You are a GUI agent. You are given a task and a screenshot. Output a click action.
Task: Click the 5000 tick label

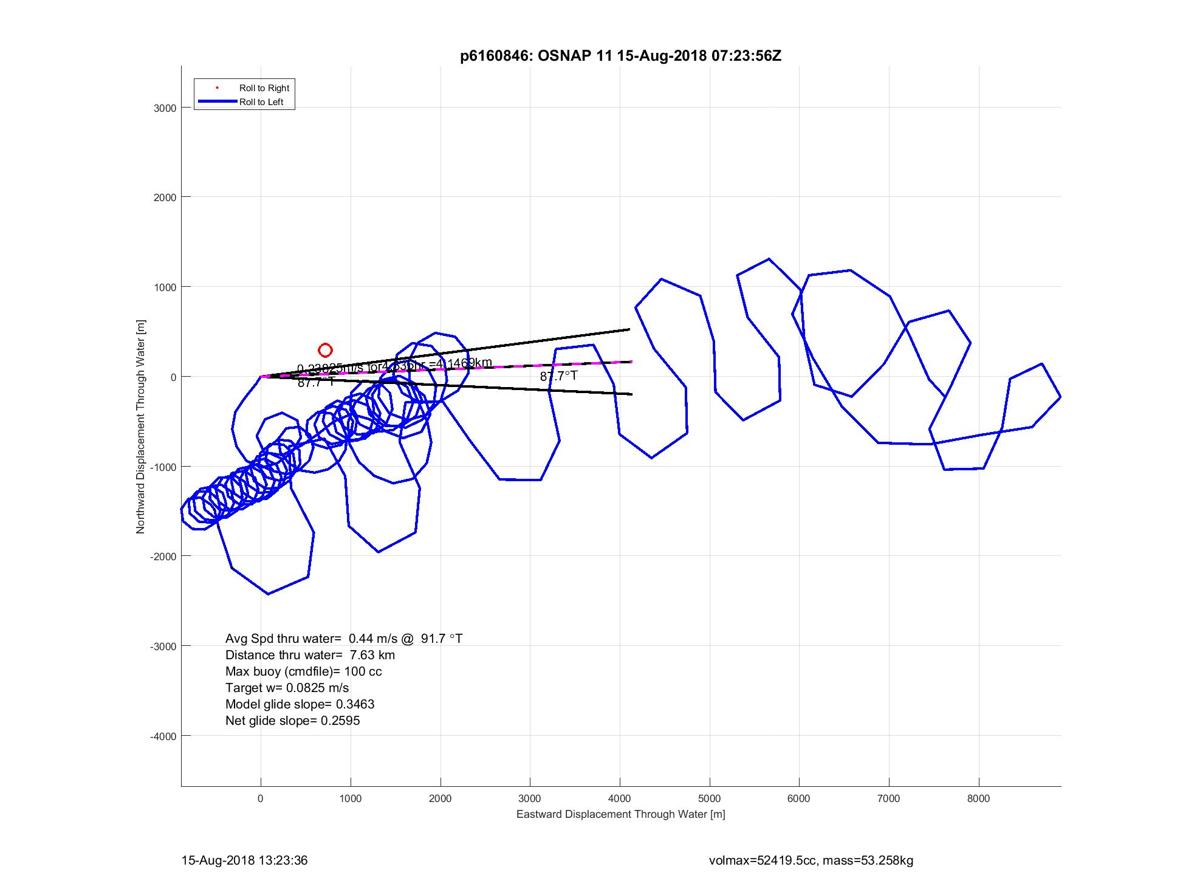click(710, 798)
